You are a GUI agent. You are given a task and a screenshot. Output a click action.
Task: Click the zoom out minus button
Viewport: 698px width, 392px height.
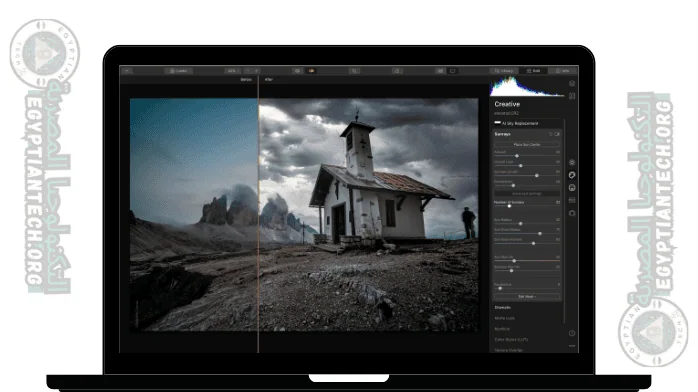coord(248,71)
